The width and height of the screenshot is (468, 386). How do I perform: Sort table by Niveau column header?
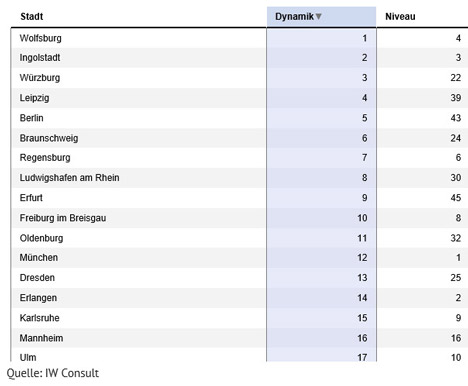[400, 16]
